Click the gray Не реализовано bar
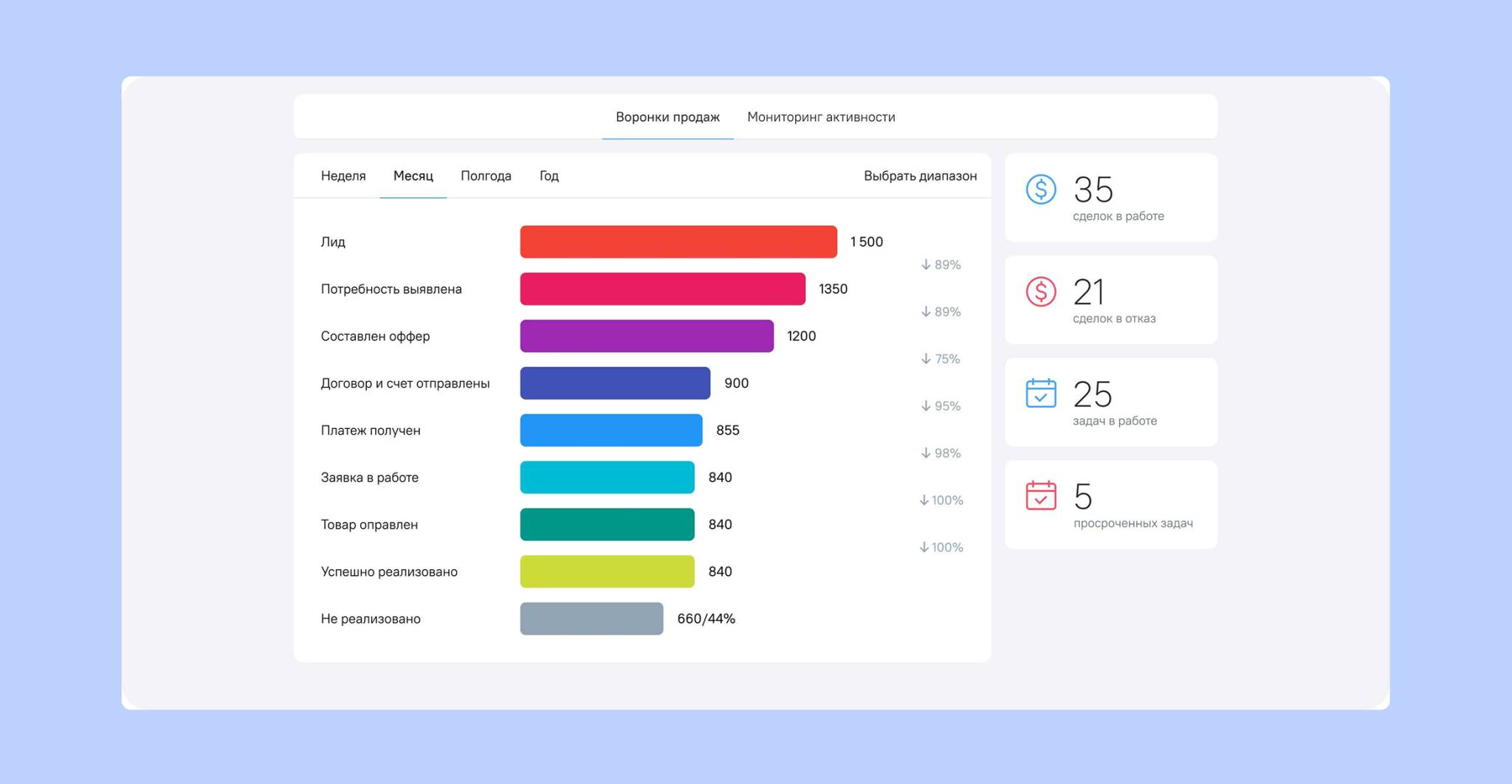The image size is (1512, 784). tap(591, 619)
